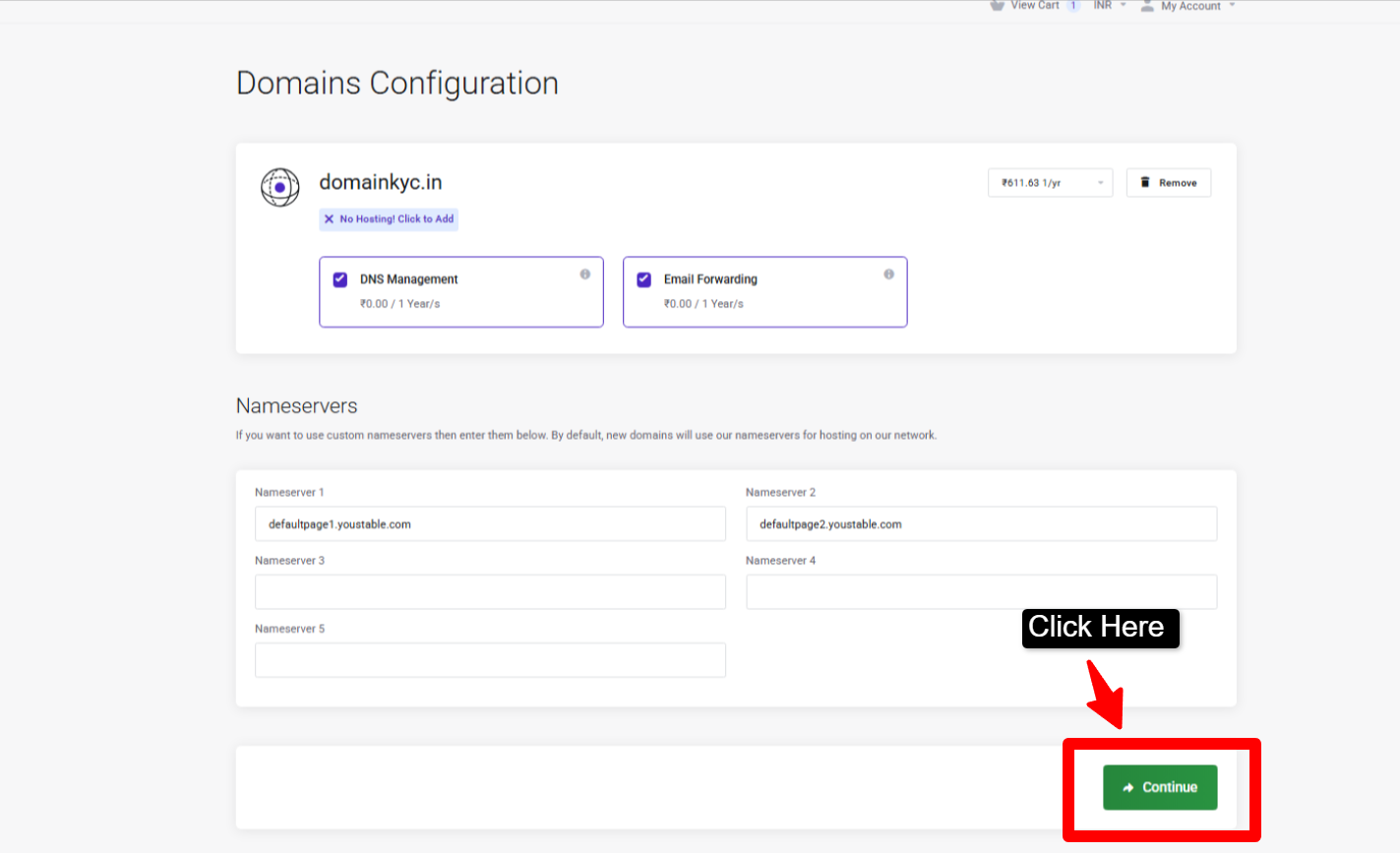Click the arrow icon inside the Continue button

[x=1129, y=787]
